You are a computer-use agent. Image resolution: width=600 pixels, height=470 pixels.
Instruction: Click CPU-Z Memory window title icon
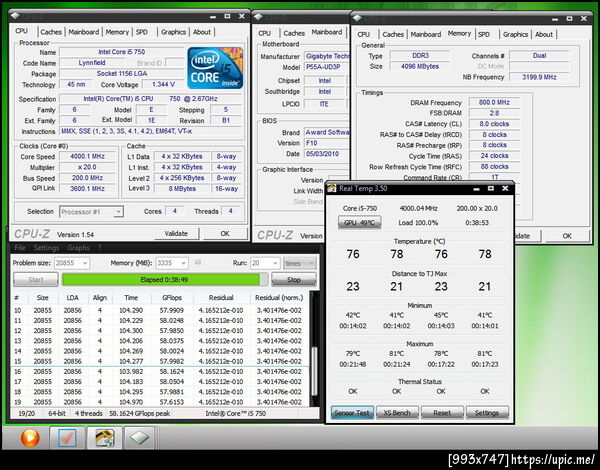pos(357,18)
